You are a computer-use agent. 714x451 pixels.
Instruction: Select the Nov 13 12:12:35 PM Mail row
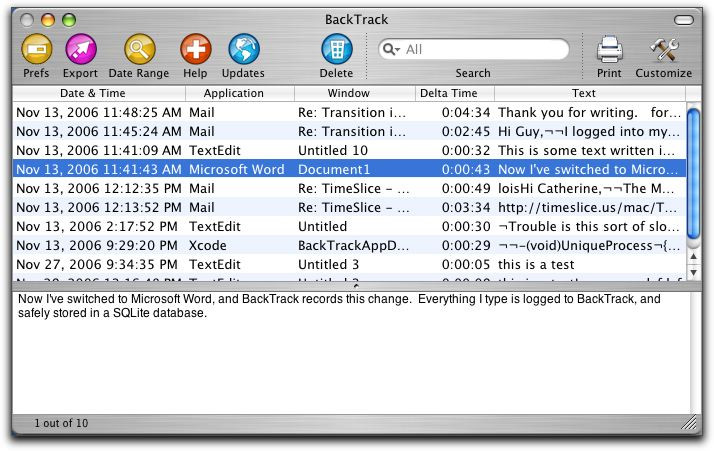point(349,189)
